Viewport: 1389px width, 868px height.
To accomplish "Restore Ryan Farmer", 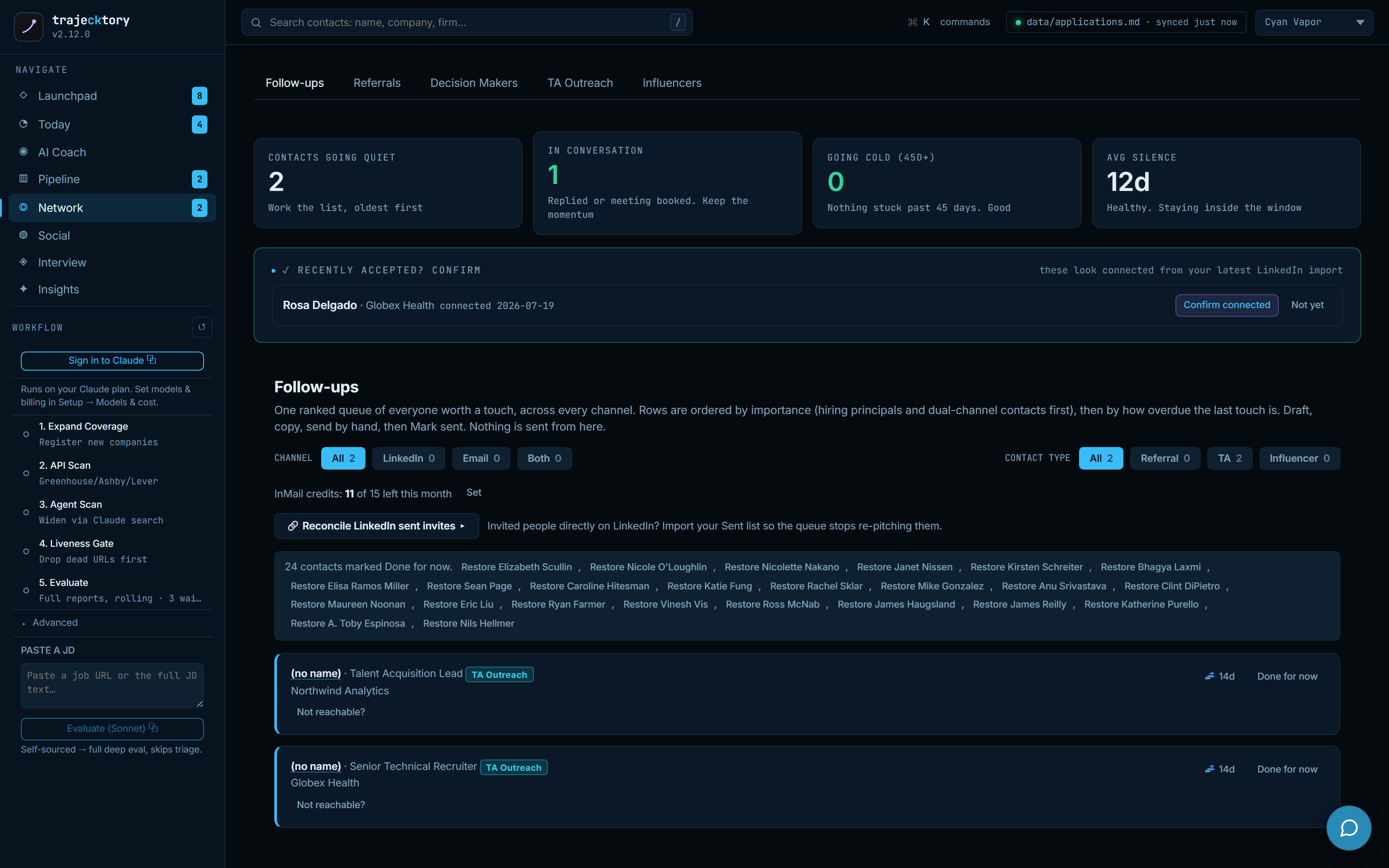I will pyautogui.click(x=558, y=605).
